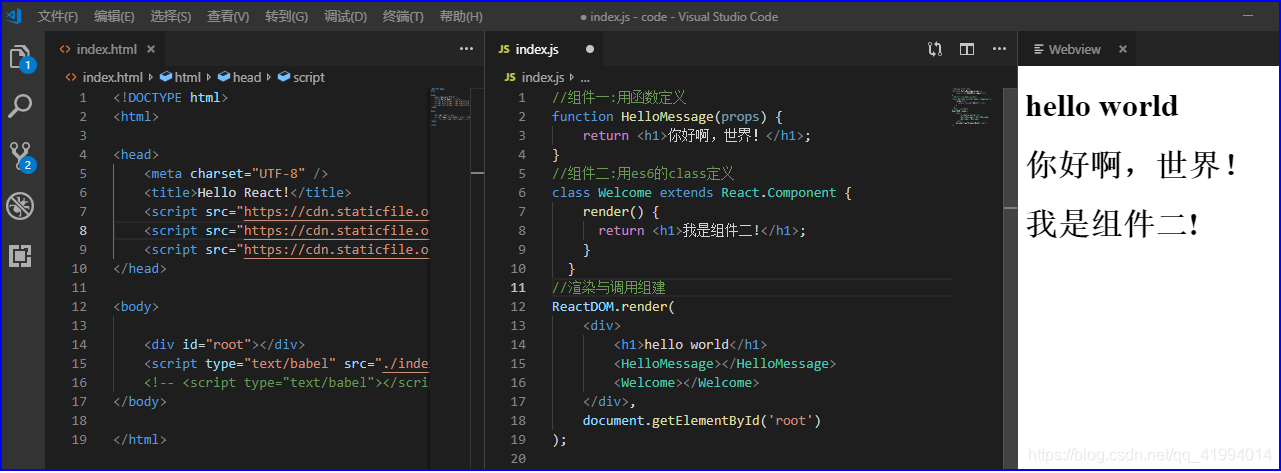Viewport: 1281px width, 473px height.
Task: Open the 选择(S) menu
Action: [171, 17]
